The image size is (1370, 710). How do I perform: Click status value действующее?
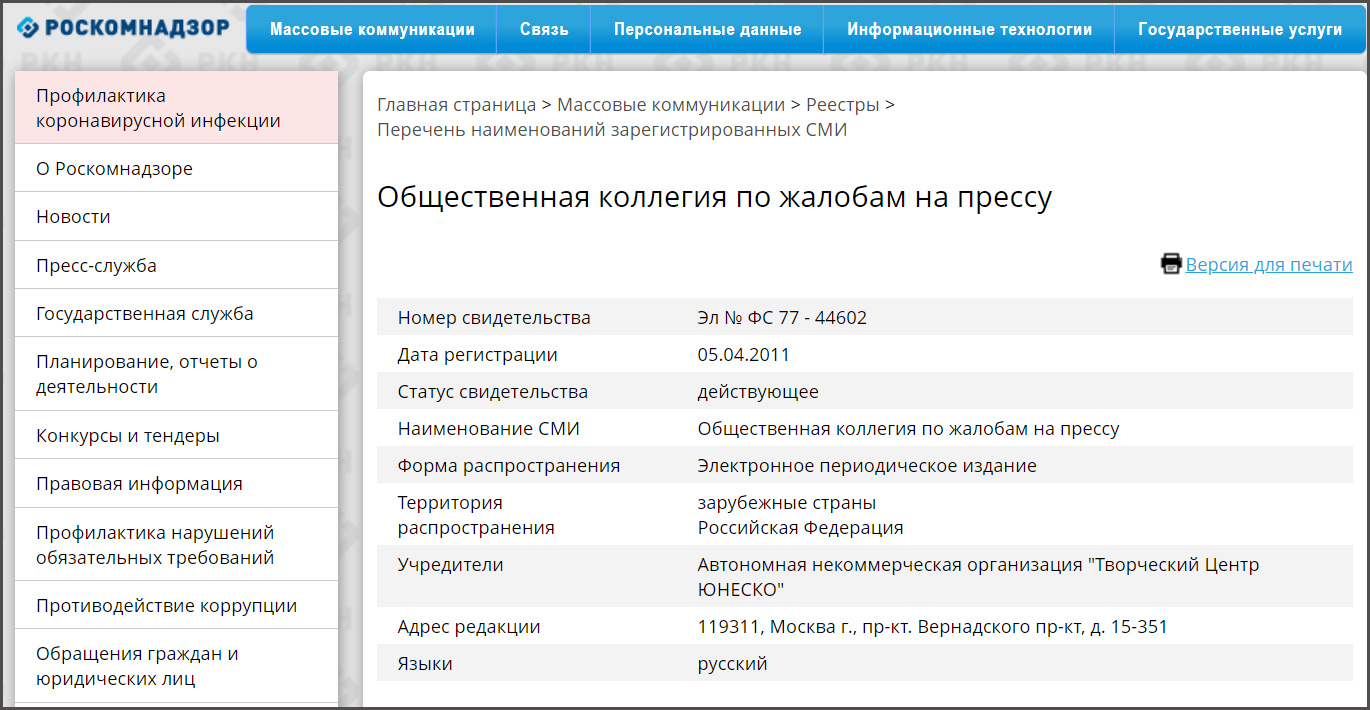pos(758,392)
